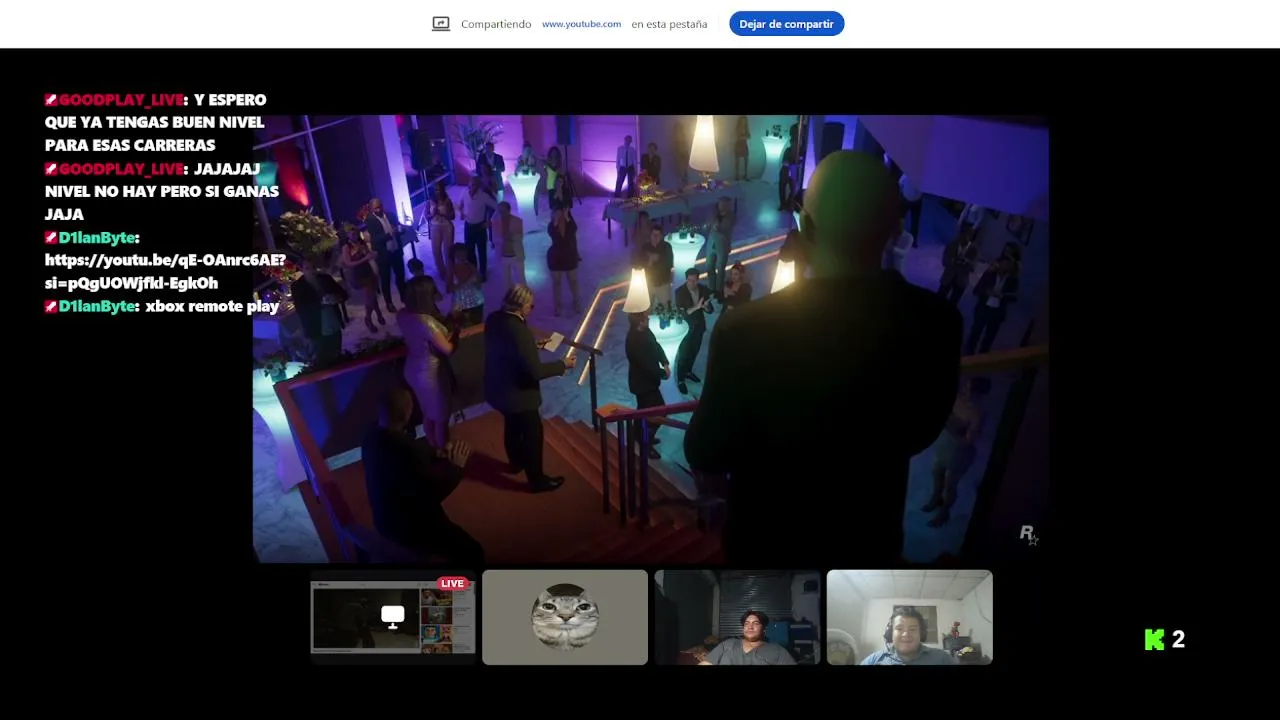Select the cat avatar participant thumbnail
The width and height of the screenshot is (1280, 720).
click(x=565, y=617)
